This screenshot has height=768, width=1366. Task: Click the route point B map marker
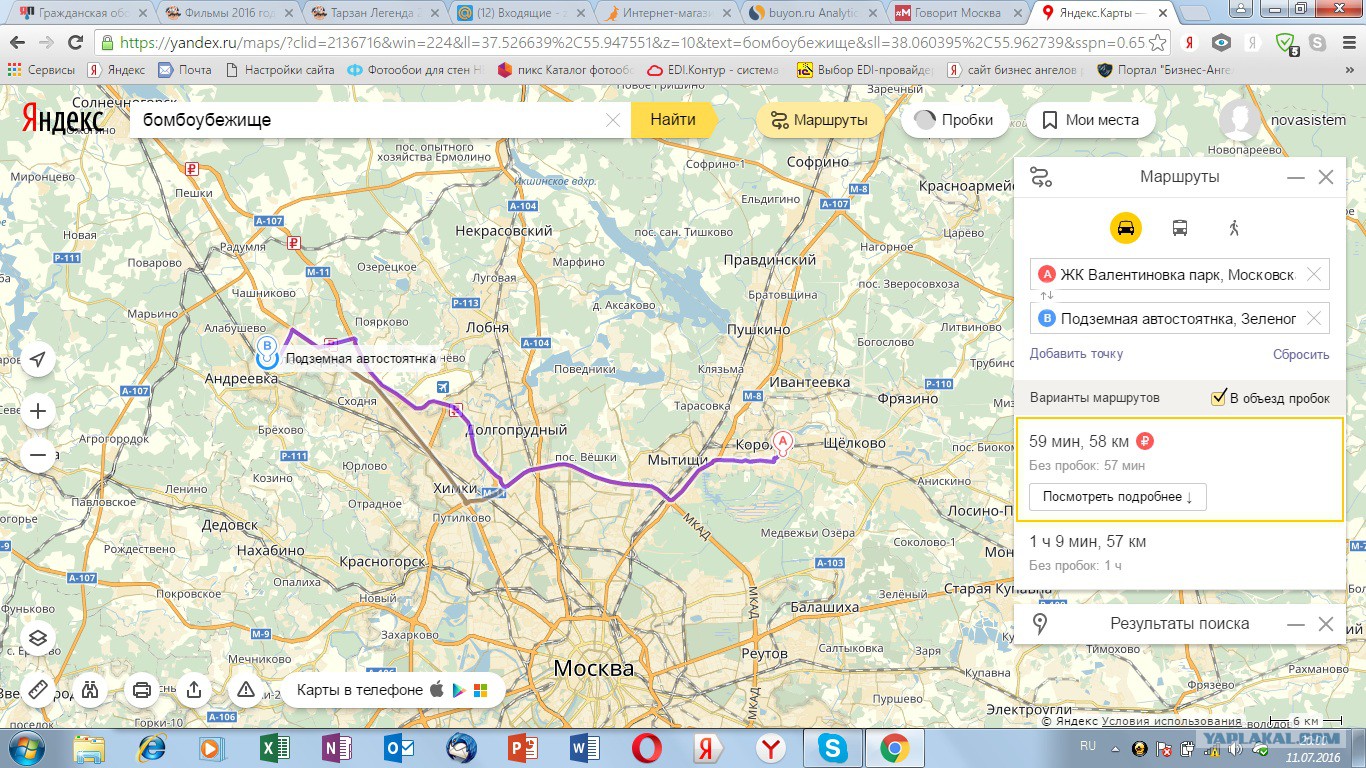point(267,351)
